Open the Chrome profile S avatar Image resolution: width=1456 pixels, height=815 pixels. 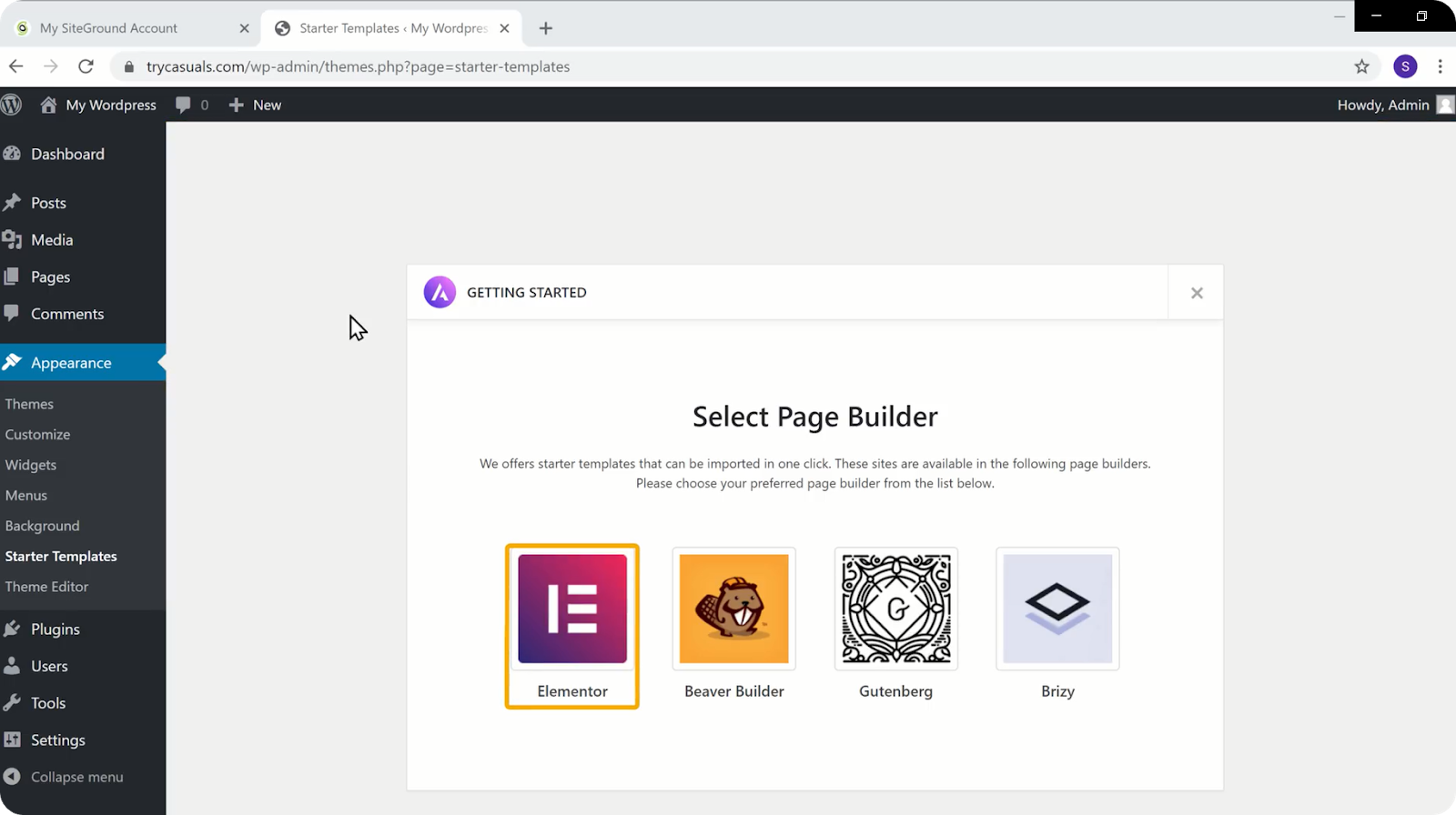coord(1405,66)
